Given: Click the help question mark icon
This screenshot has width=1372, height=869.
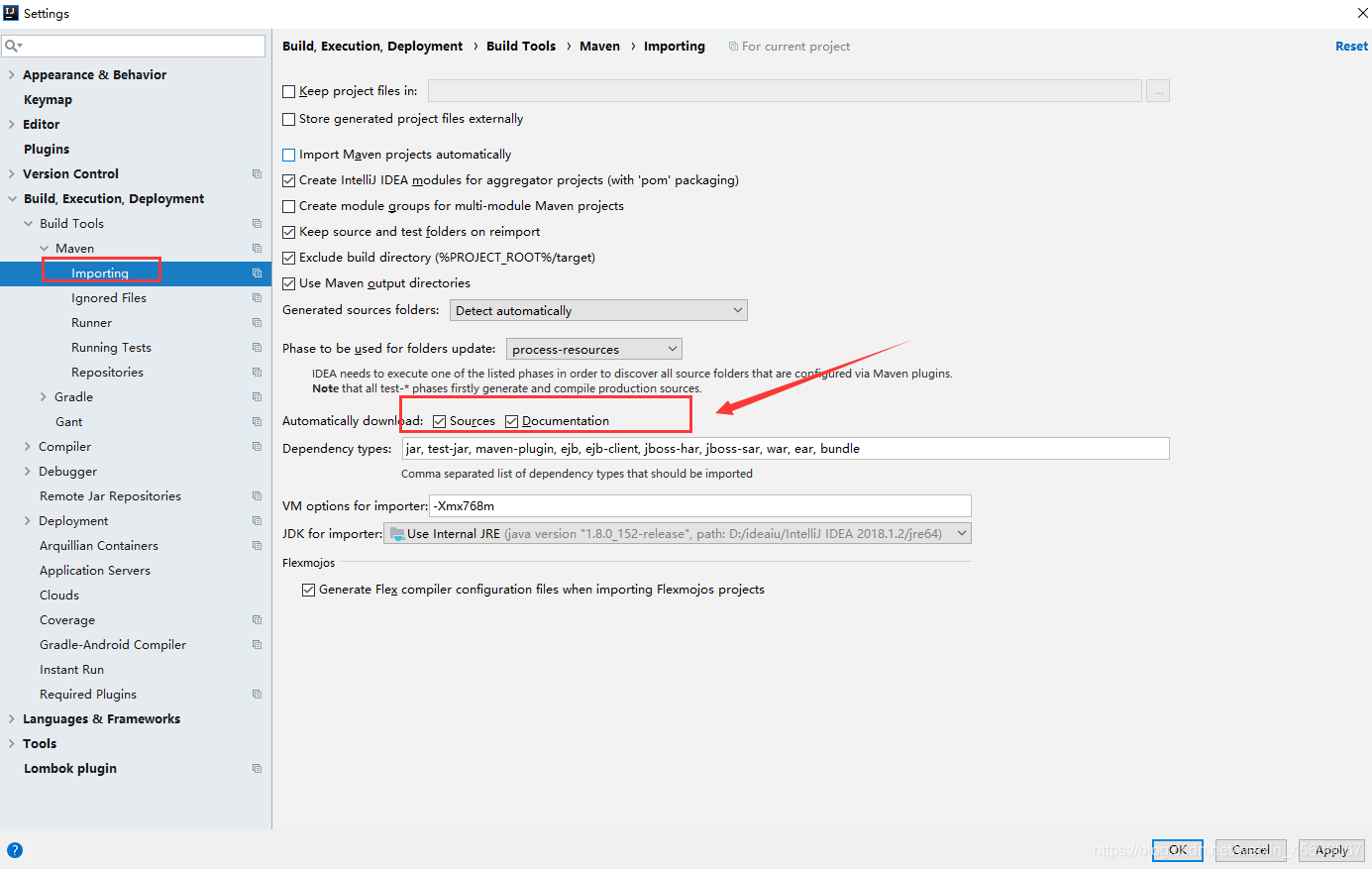Looking at the screenshot, I should click(x=15, y=850).
